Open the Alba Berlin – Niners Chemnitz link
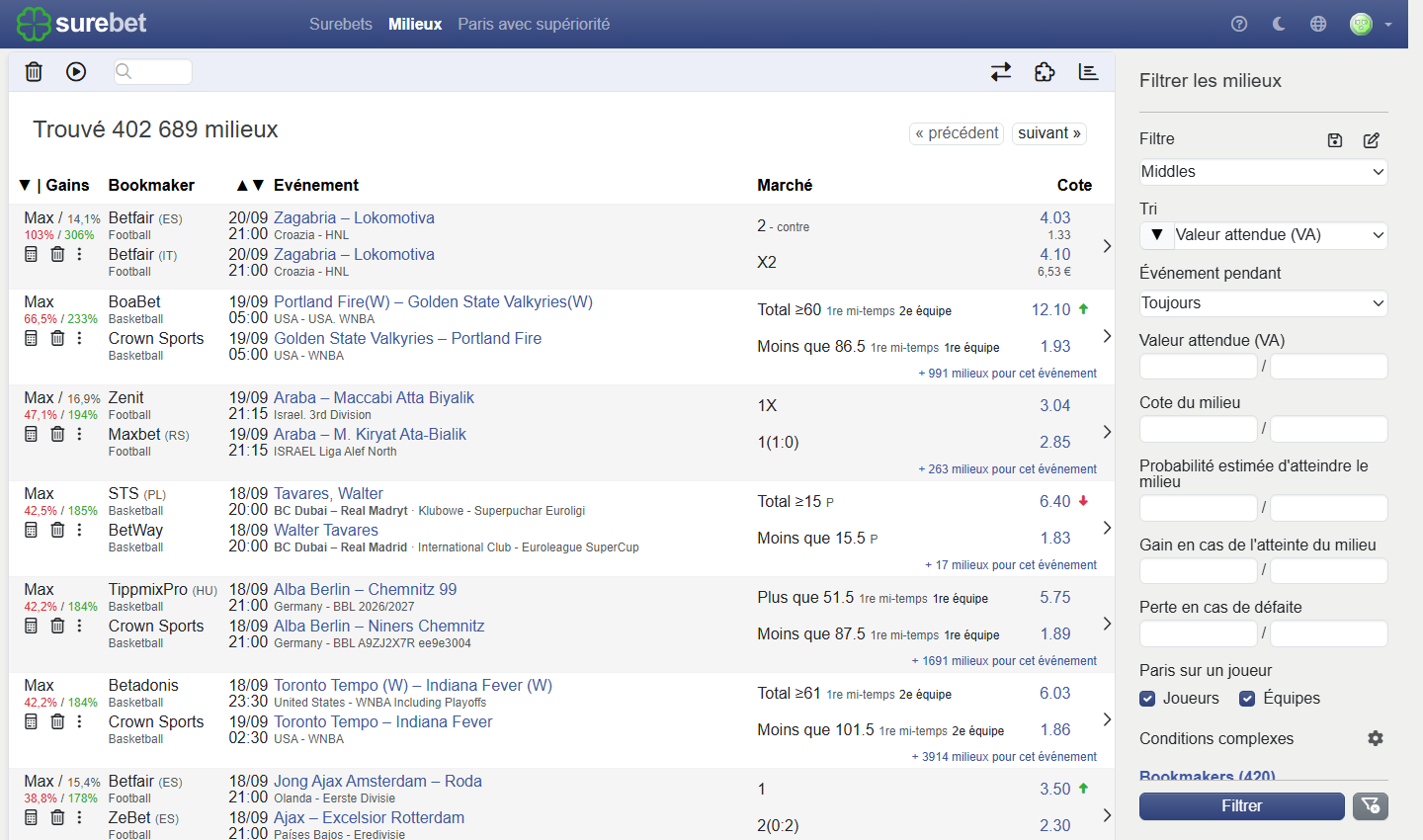Image resolution: width=1423 pixels, height=840 pixels. (379, 627)
